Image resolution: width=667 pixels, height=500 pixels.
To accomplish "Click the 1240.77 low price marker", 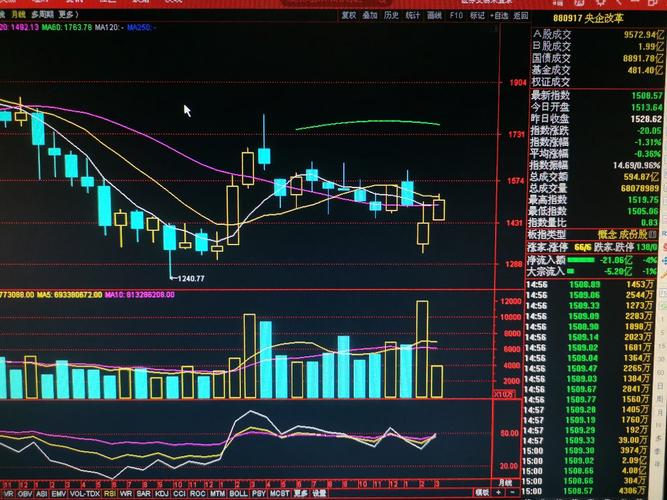I will pyautogui.click(x=188, y=278).
